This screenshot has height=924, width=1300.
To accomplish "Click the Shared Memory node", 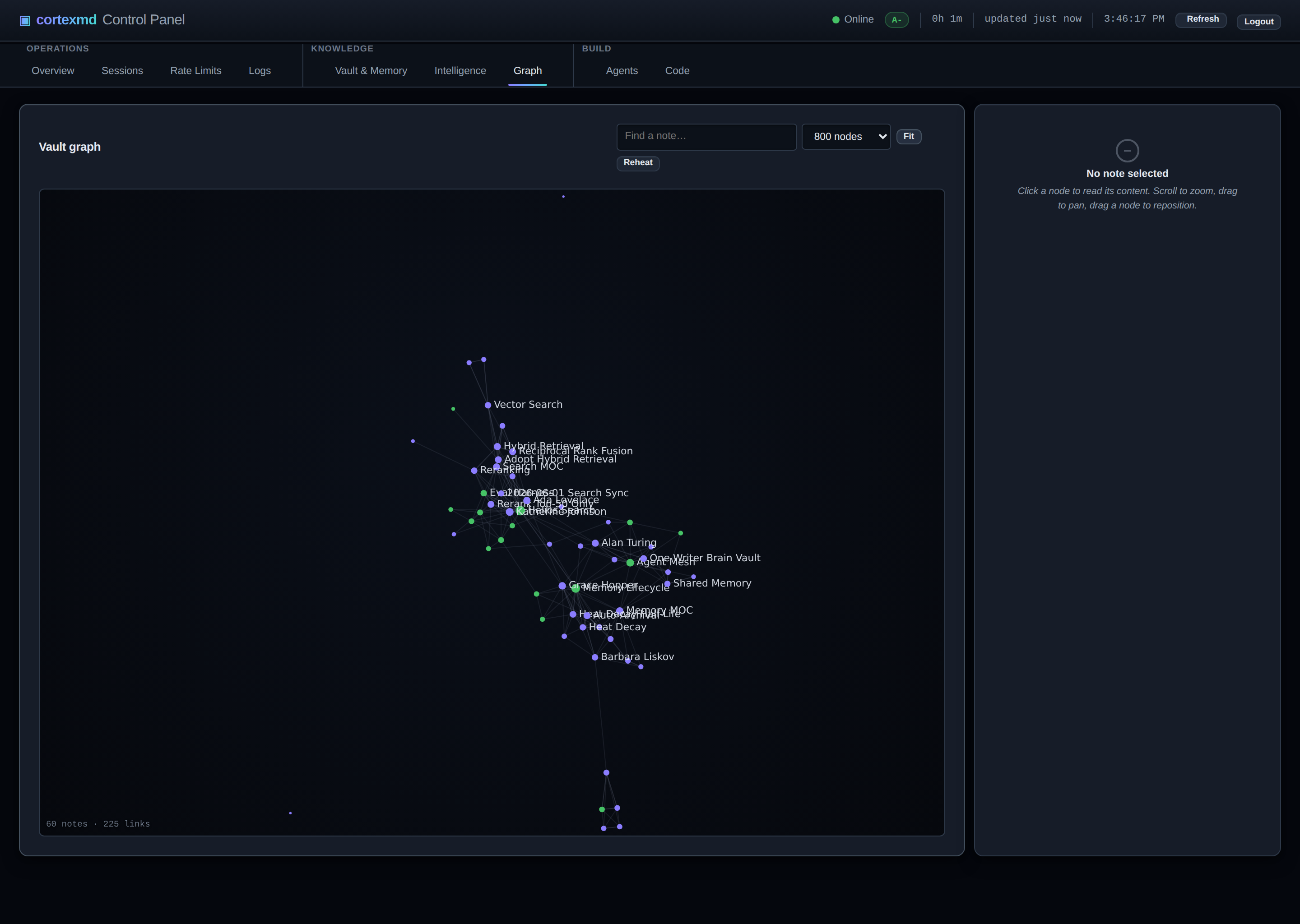I will [x=667, y=584].
